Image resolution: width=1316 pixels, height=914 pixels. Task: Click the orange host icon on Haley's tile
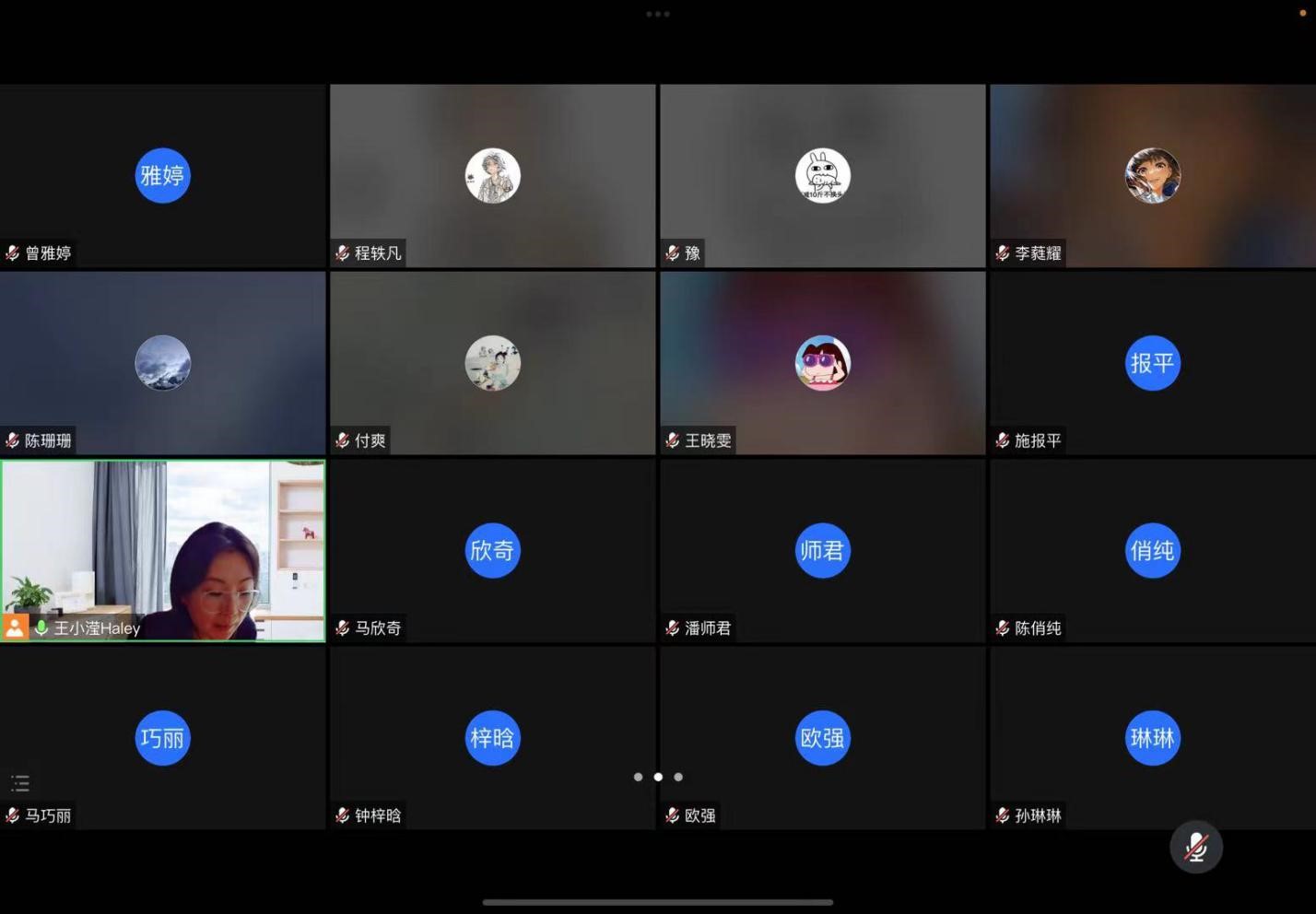coord(15,627)
